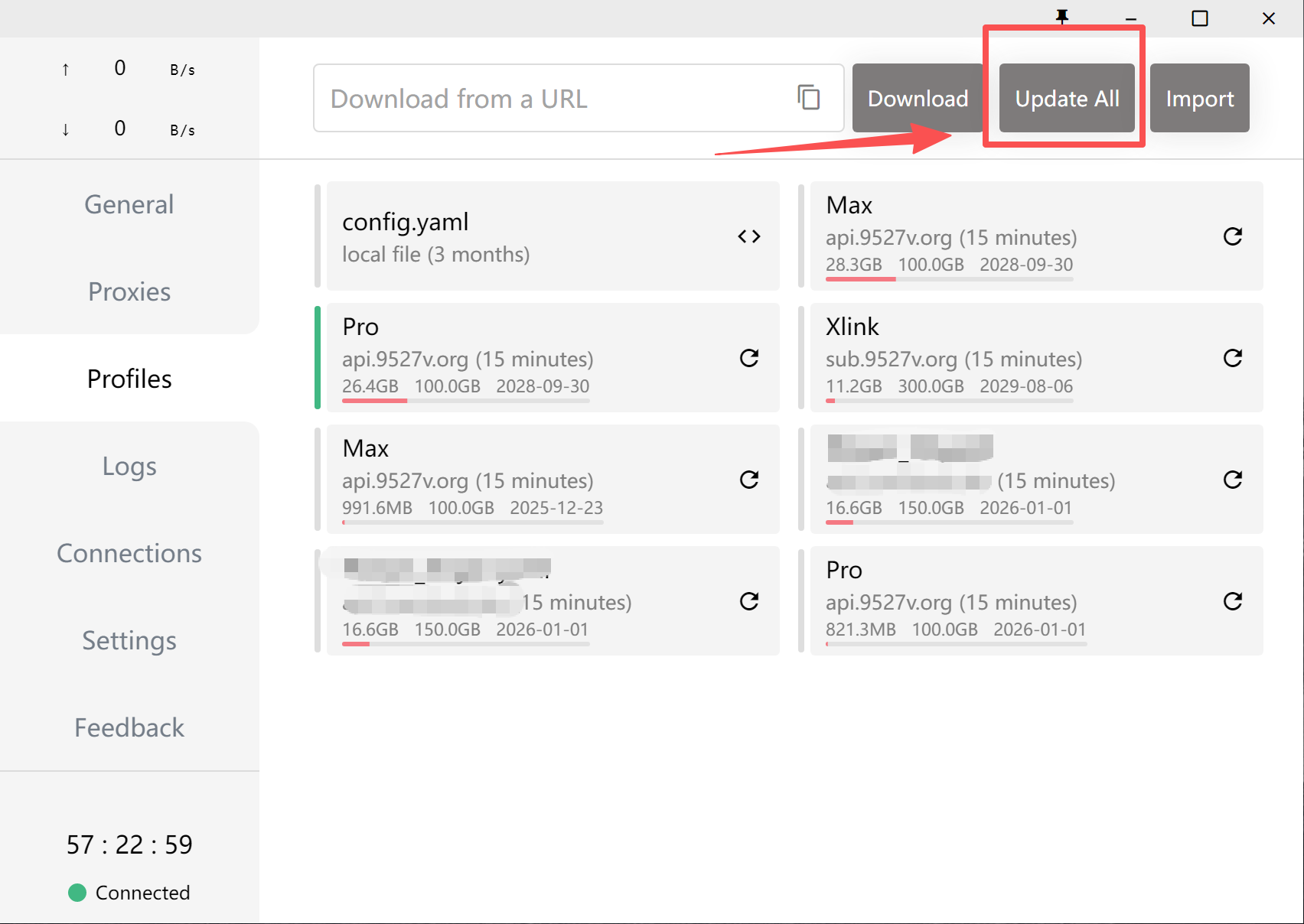Click the paste clipboard icon in URL field

coord(808,98)
